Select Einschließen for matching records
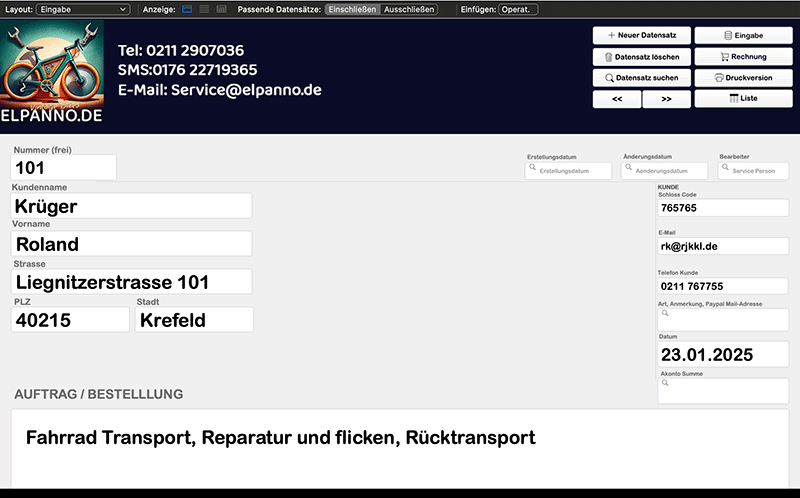The image size is (800, 498). point(352,9)
